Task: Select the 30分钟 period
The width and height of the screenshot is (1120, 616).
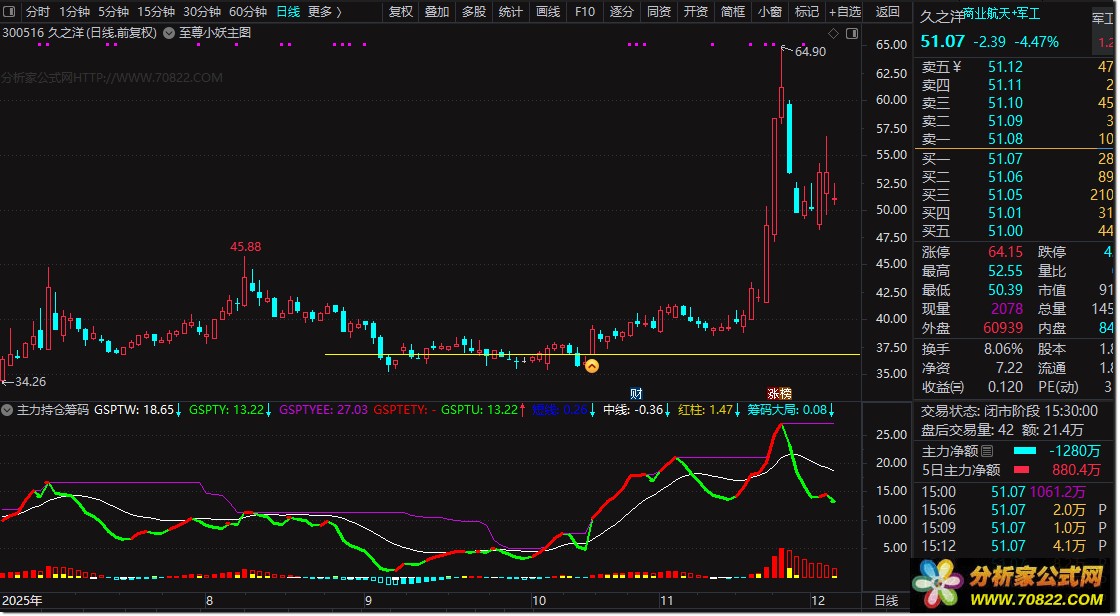Action: point(202,11)
